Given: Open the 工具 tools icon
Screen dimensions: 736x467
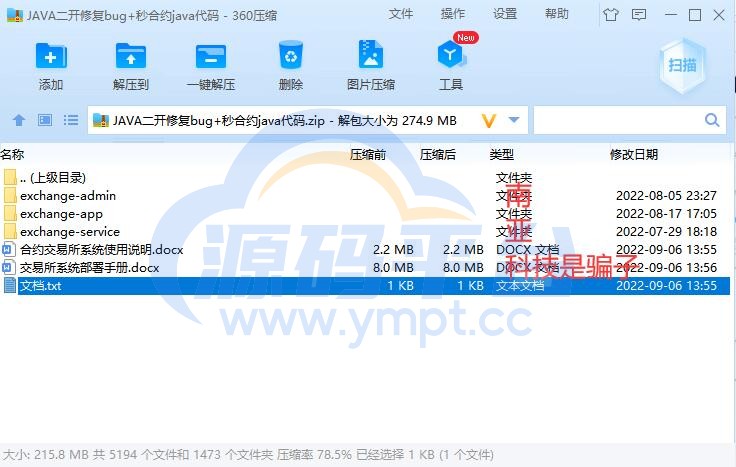Looking at the screenshot, I should (451, 55).
